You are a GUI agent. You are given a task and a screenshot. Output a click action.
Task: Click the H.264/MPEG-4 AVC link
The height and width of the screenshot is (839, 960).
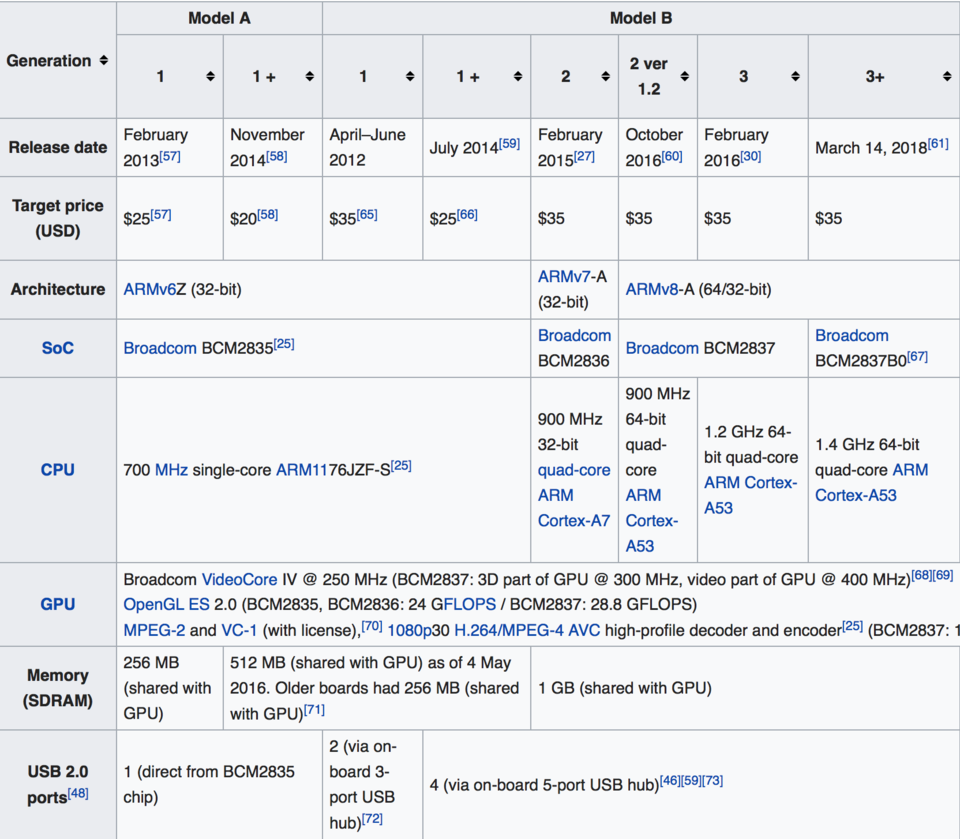pyautogui.click(x=527, y=630)
